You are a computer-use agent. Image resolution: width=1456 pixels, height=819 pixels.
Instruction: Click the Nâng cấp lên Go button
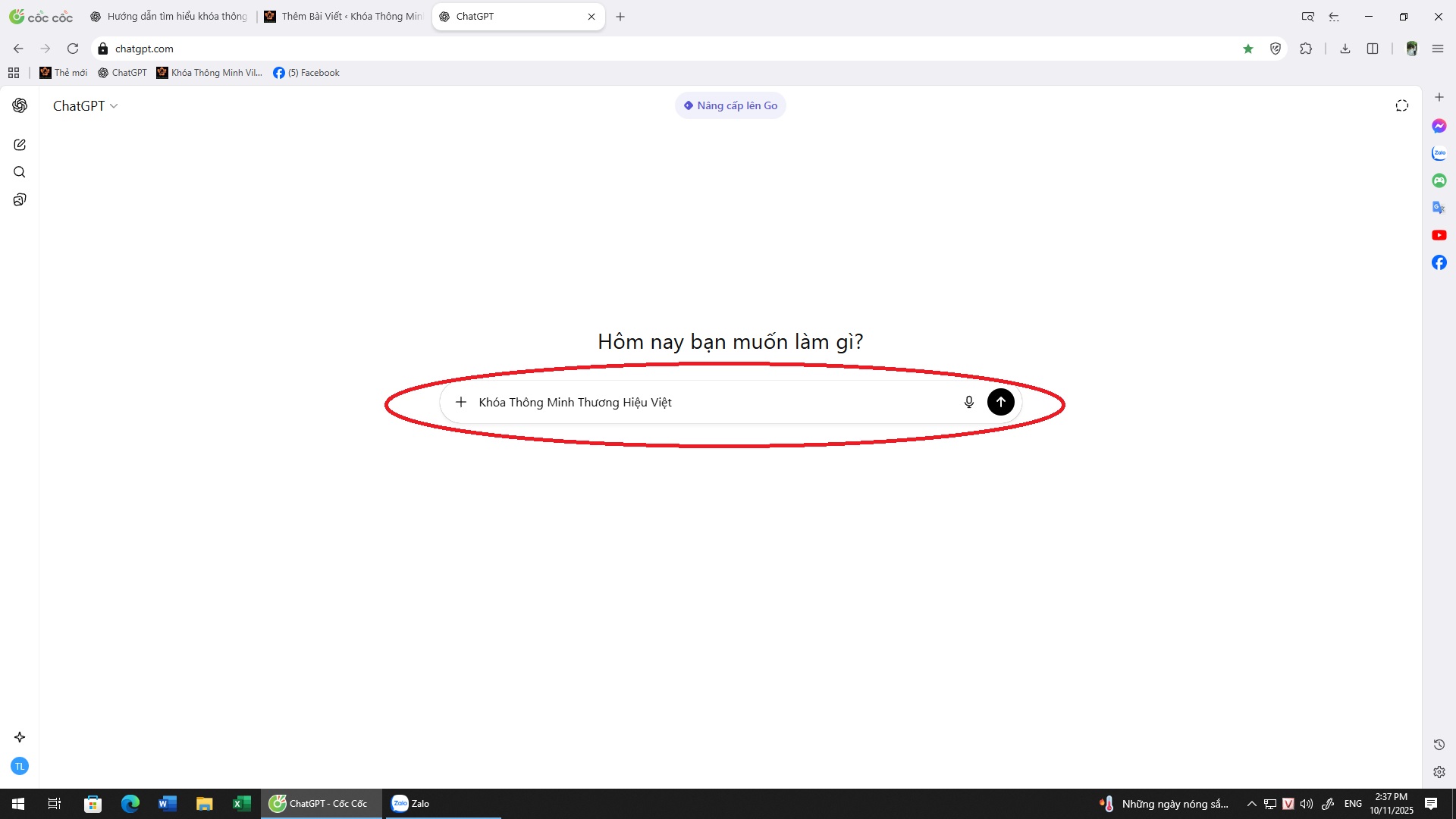pyautogui.click(x=730, y=106)
